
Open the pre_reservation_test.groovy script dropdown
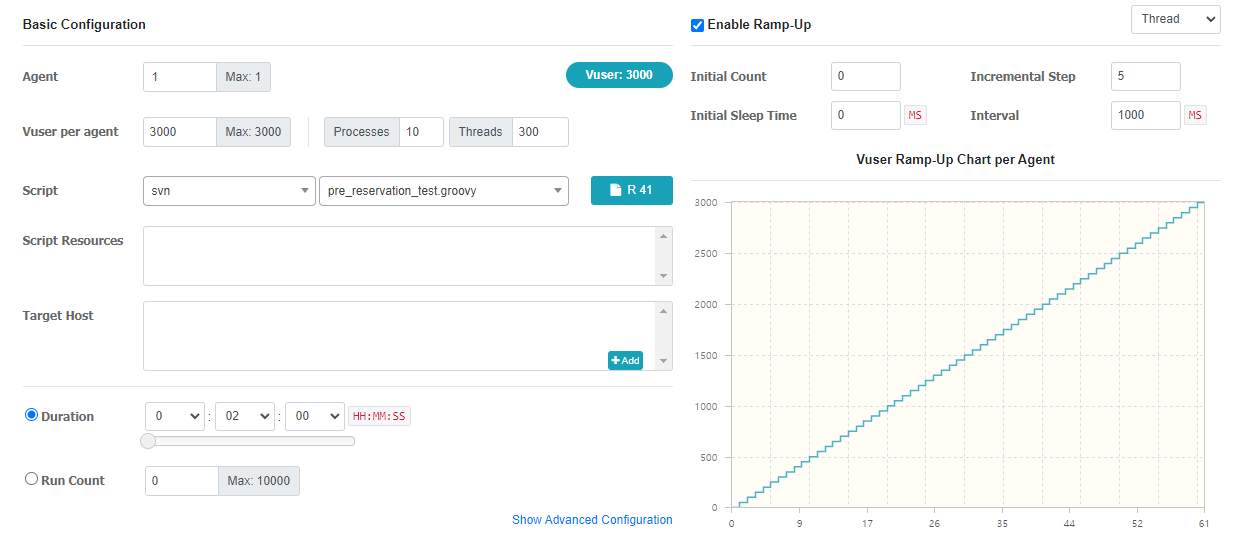pyautogui.click(x=443, y=191)
